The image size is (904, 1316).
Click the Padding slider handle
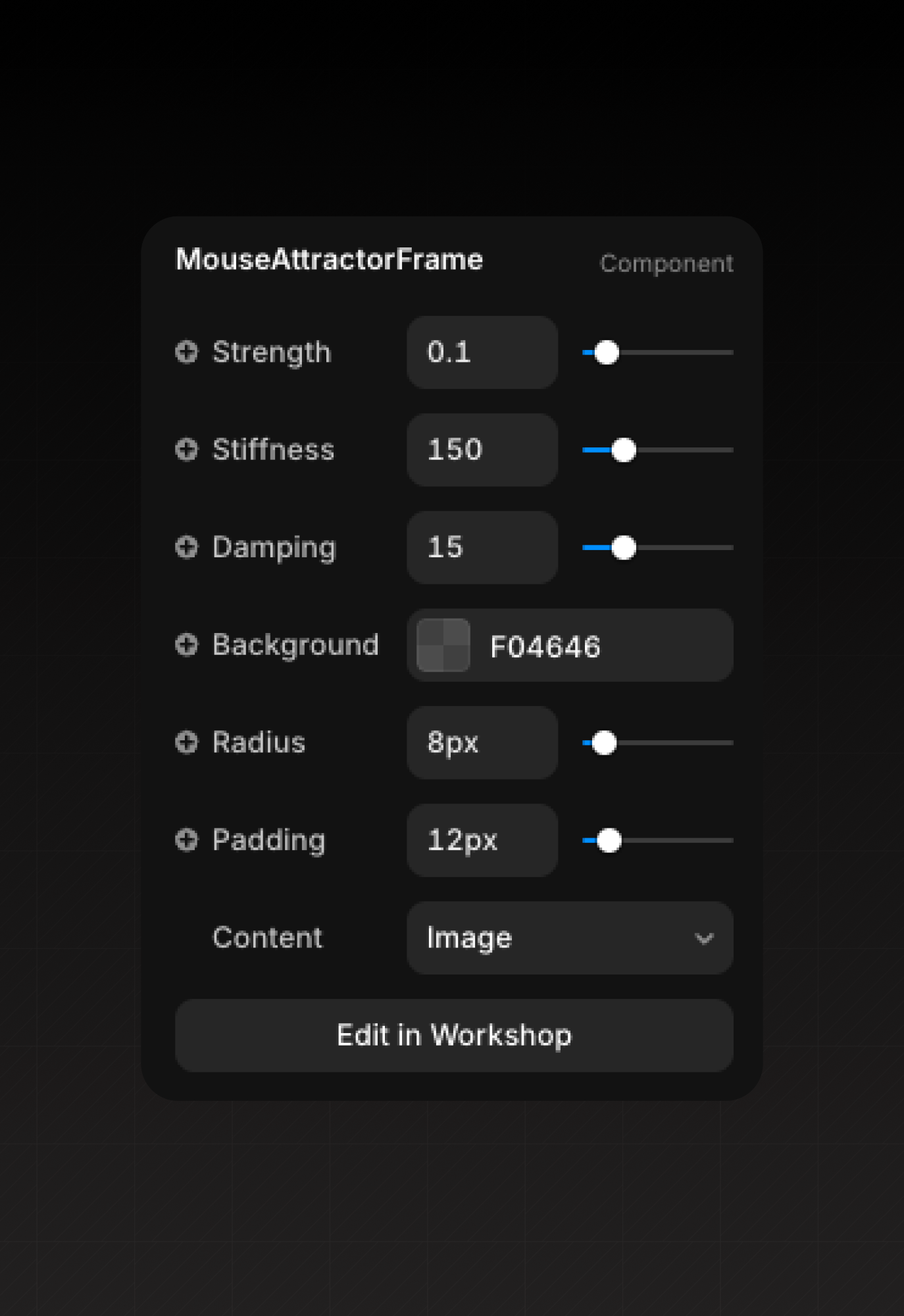click(609, 840)
